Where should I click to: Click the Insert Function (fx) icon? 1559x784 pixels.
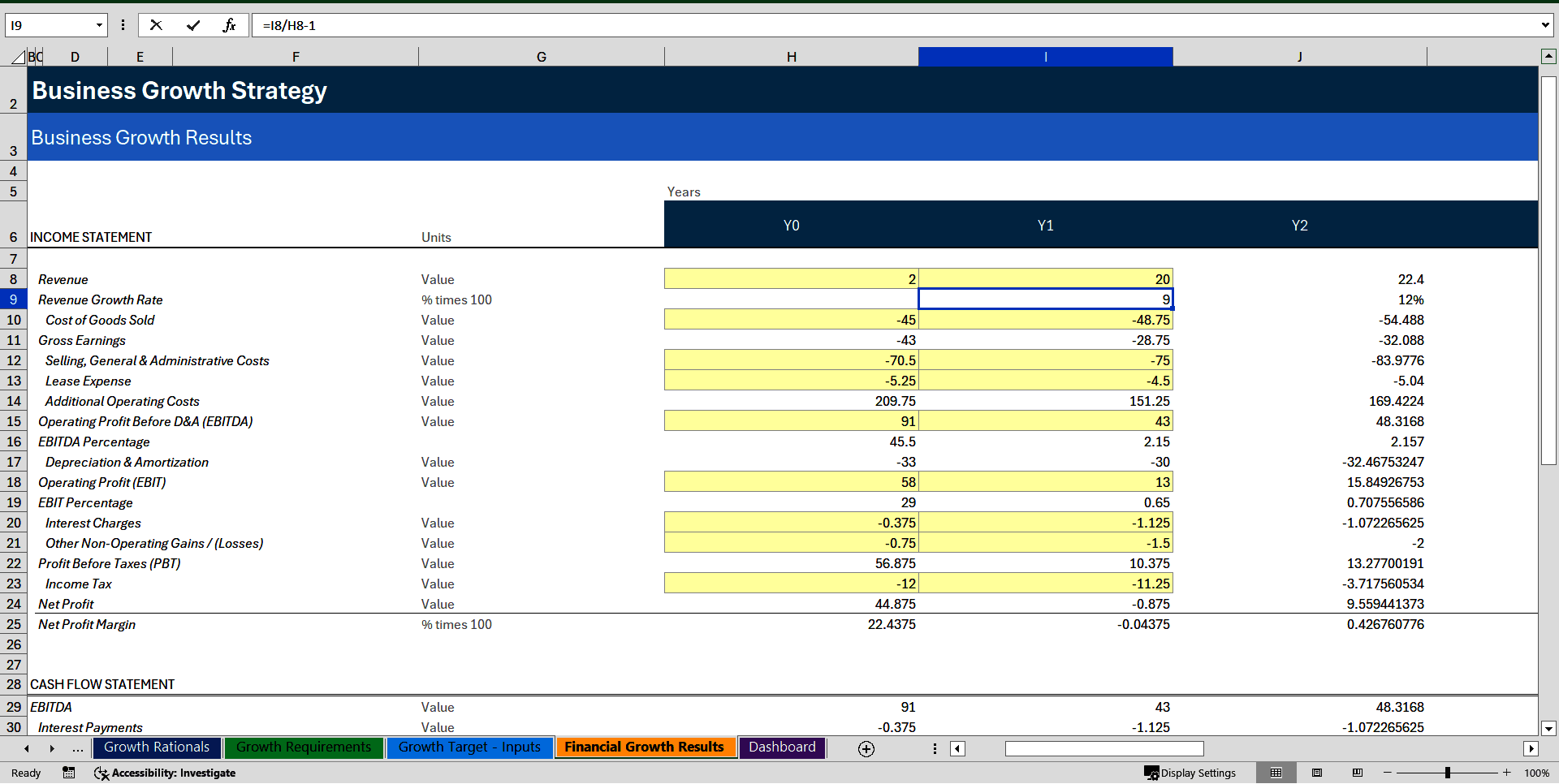[x=231, y=25]
